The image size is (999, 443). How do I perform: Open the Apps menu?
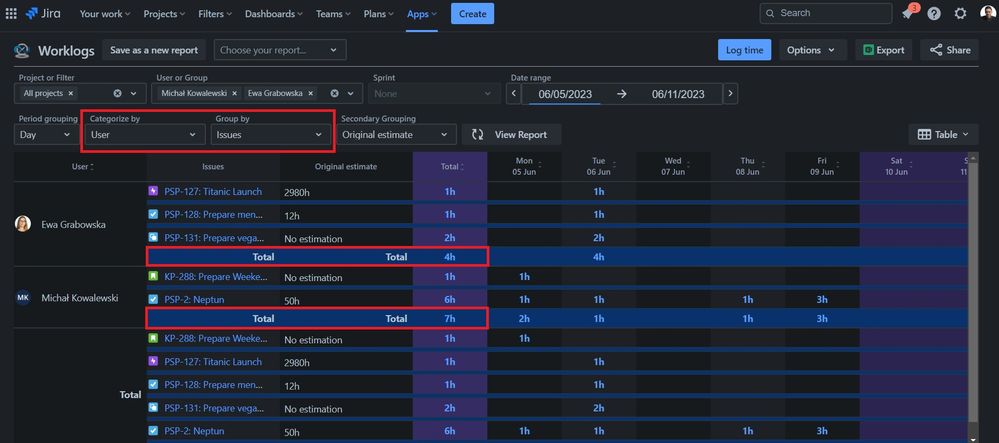(x=422, y=13)
